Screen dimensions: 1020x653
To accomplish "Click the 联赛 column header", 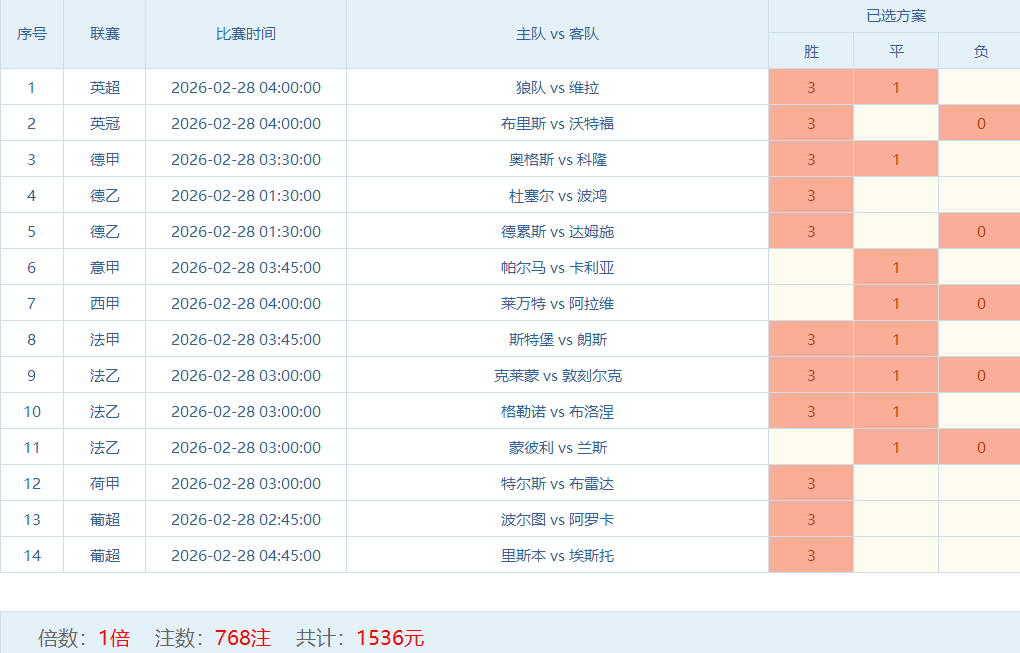I will click(x=105, y=34).
